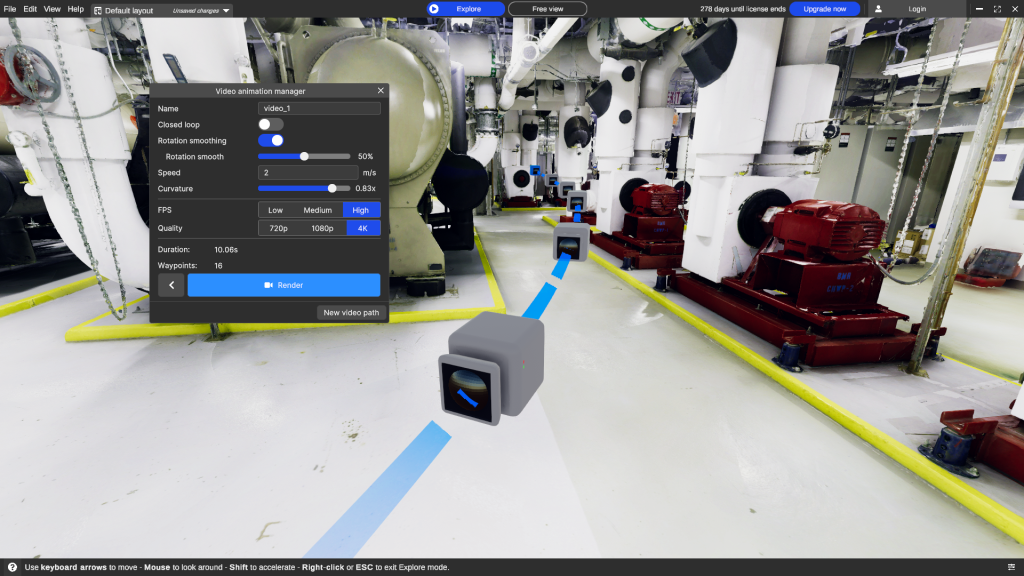Set FPS to Medium
The height and width of the screenshot is (576, 1024).
click(x=317, y=210)
